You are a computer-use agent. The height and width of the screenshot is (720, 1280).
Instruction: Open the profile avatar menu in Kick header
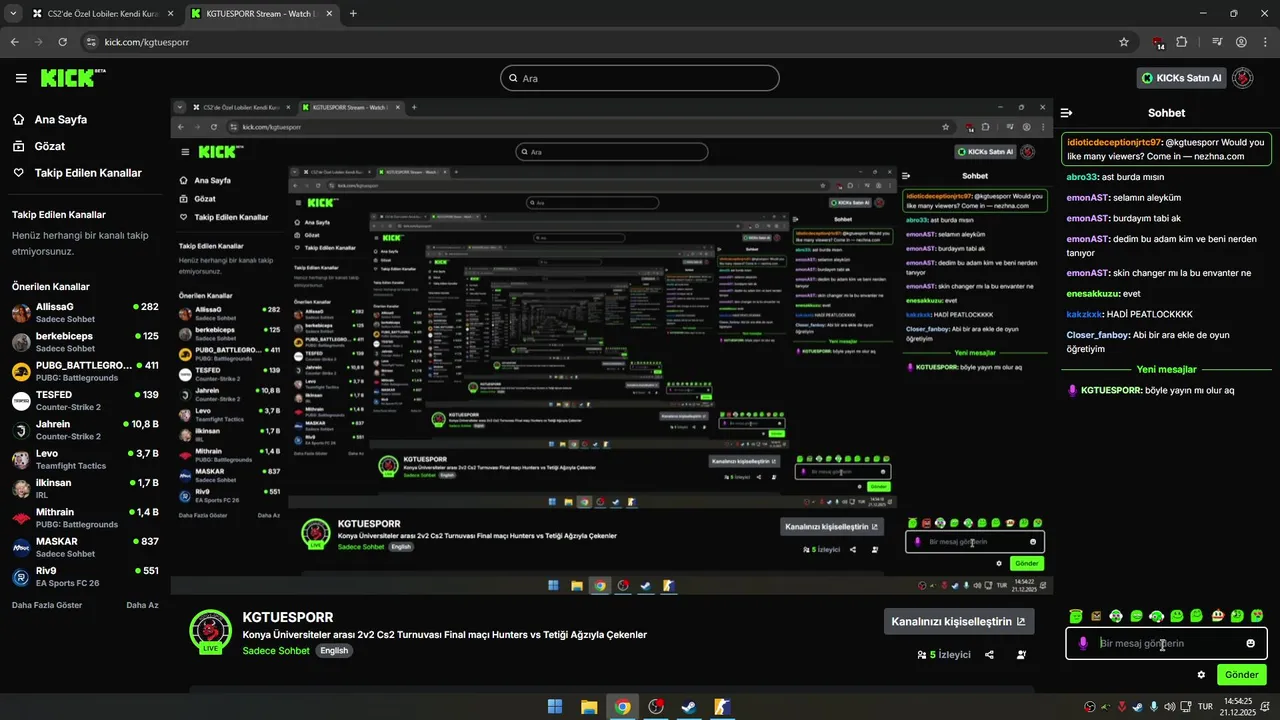[x=1242, y=78]
